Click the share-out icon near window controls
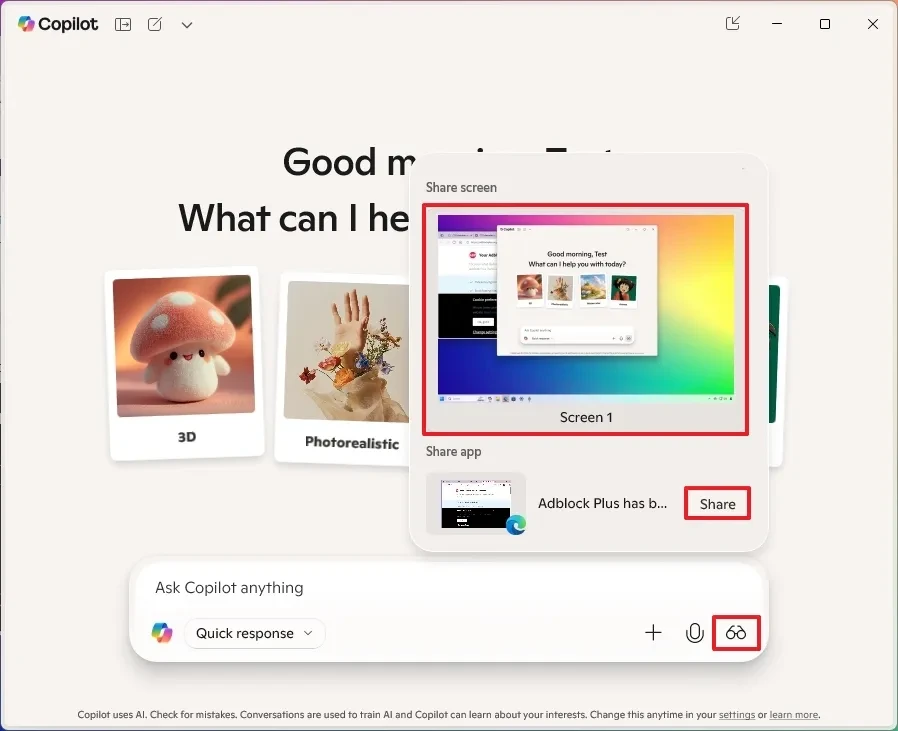 tap(733, 24)
